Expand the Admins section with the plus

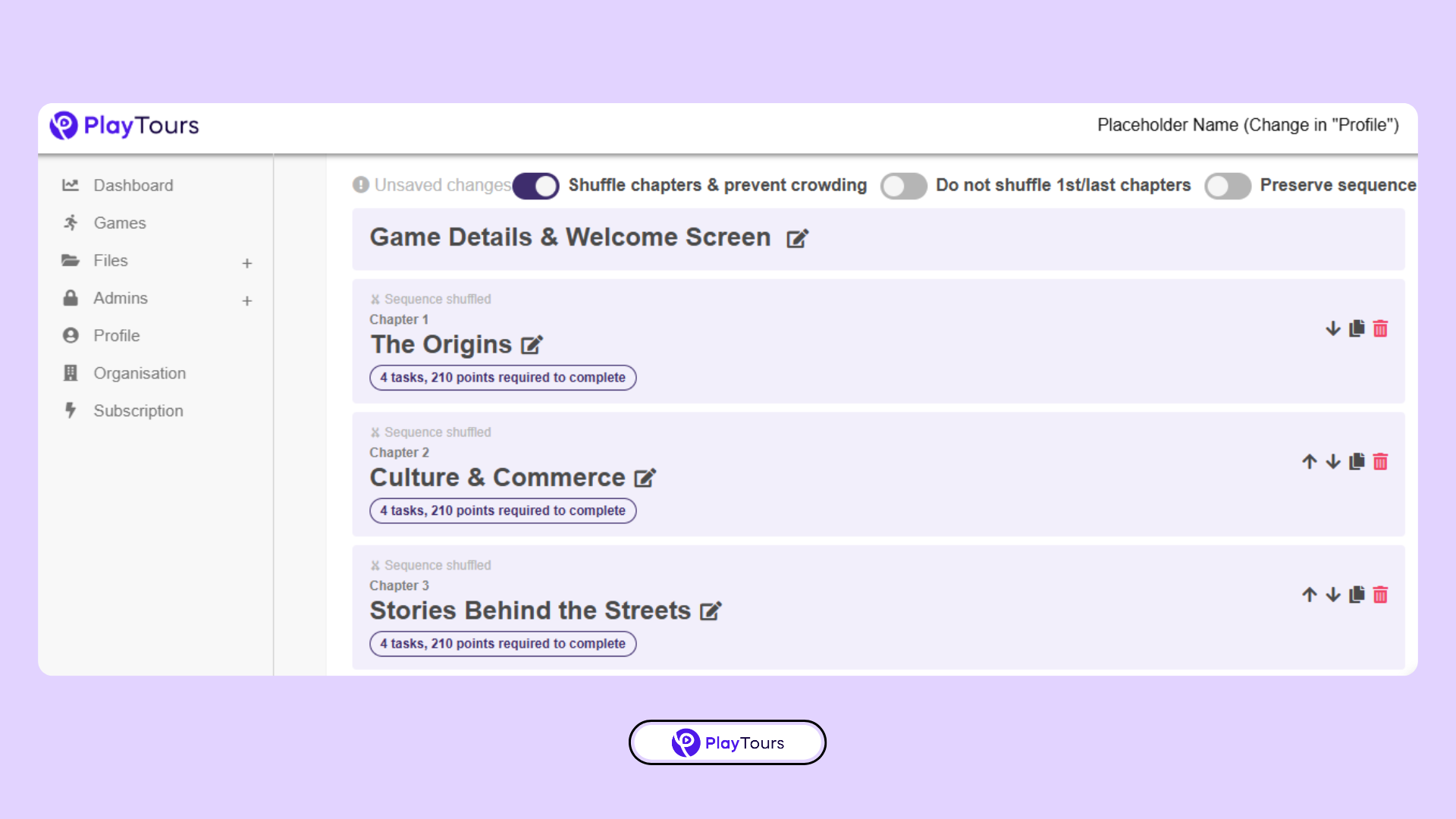(x=247, y=300)
